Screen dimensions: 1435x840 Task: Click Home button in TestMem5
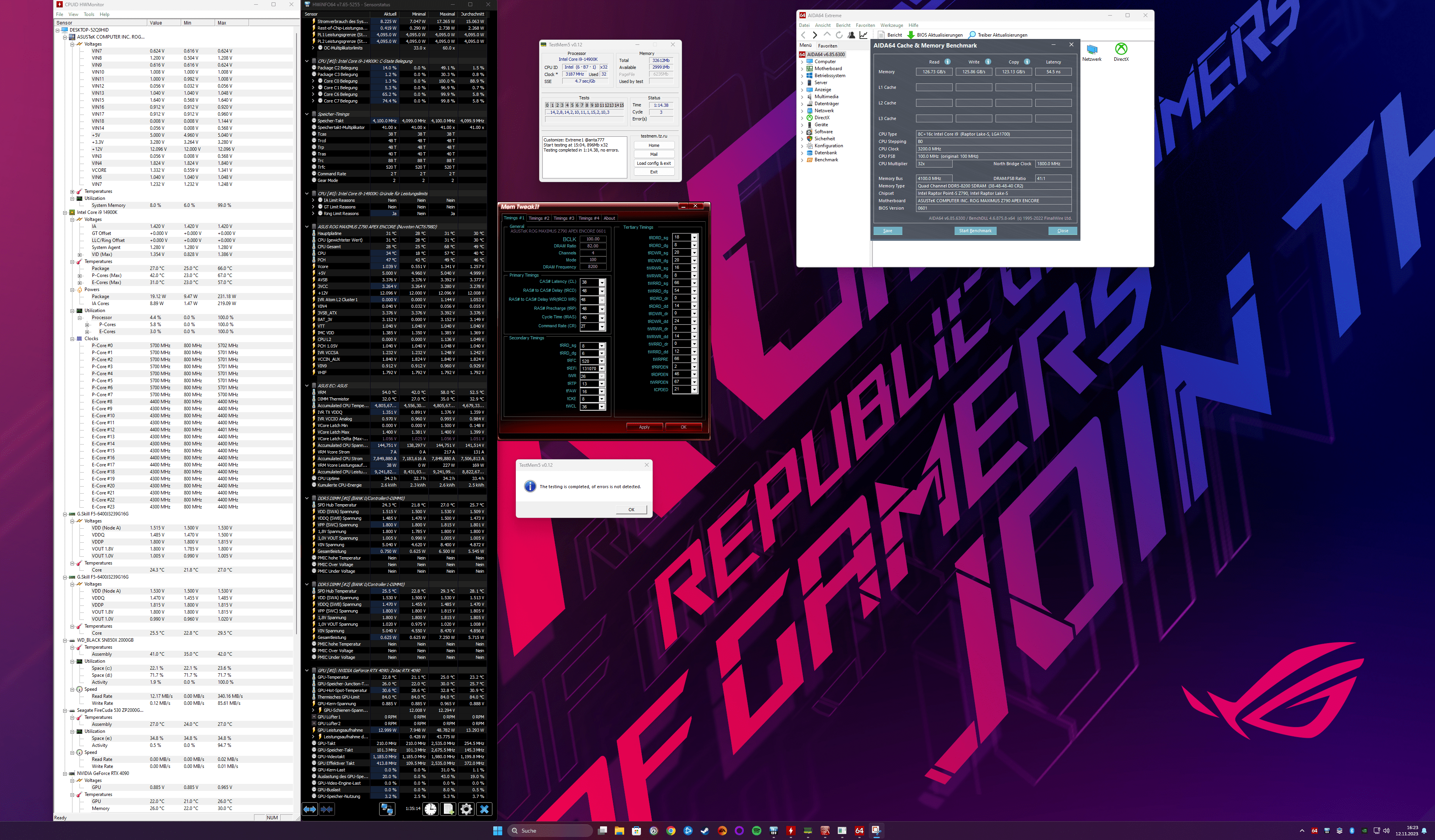click(x=654, y=145)
